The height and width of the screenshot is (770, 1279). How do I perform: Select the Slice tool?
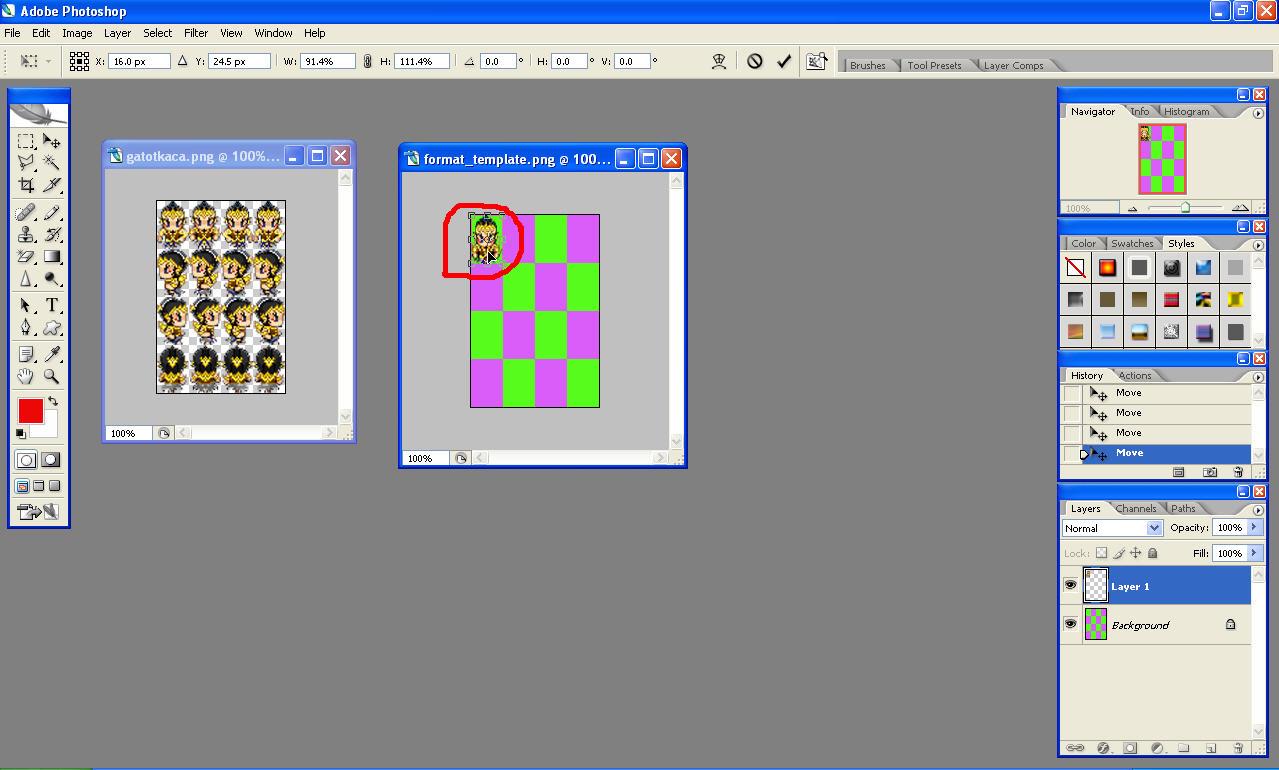point(51,185)
